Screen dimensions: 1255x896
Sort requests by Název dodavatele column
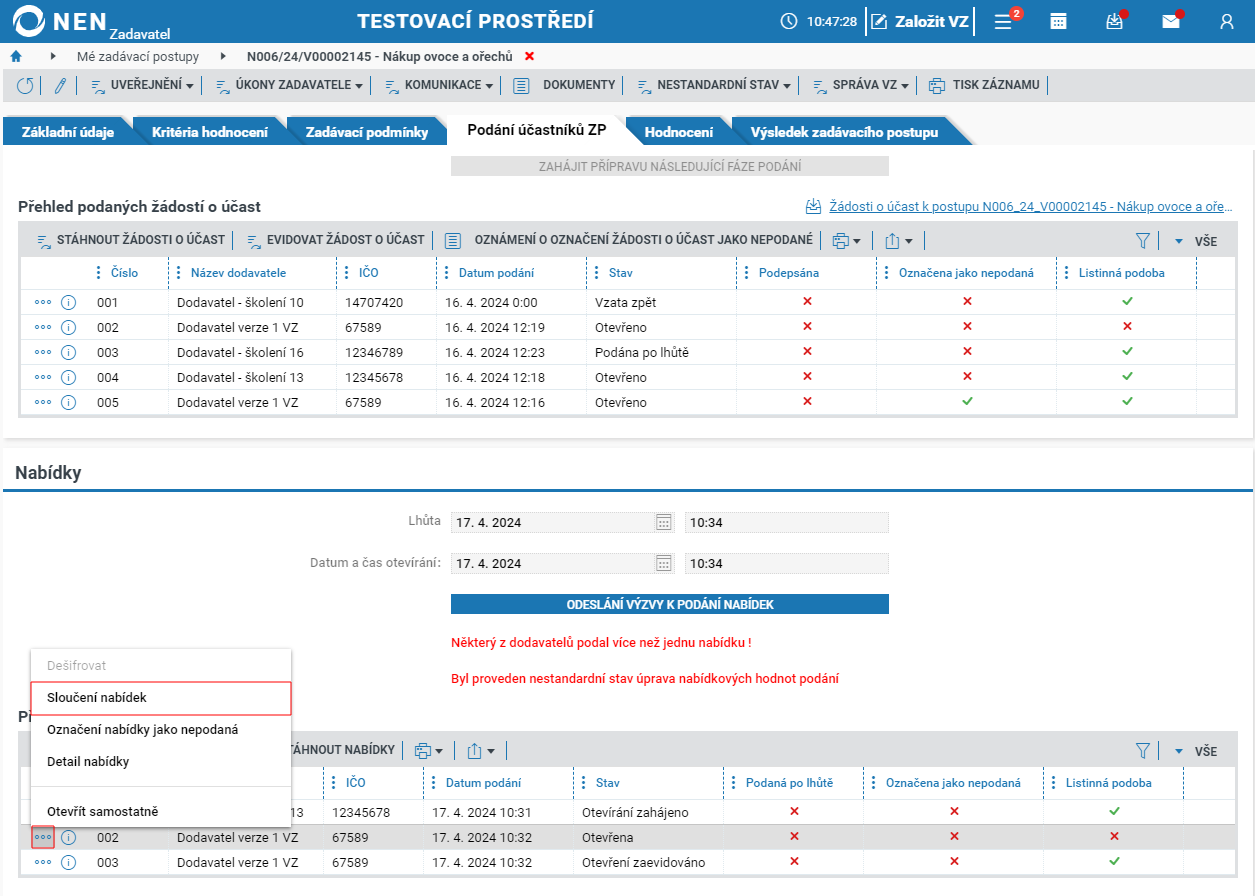(x=238, y=273)
